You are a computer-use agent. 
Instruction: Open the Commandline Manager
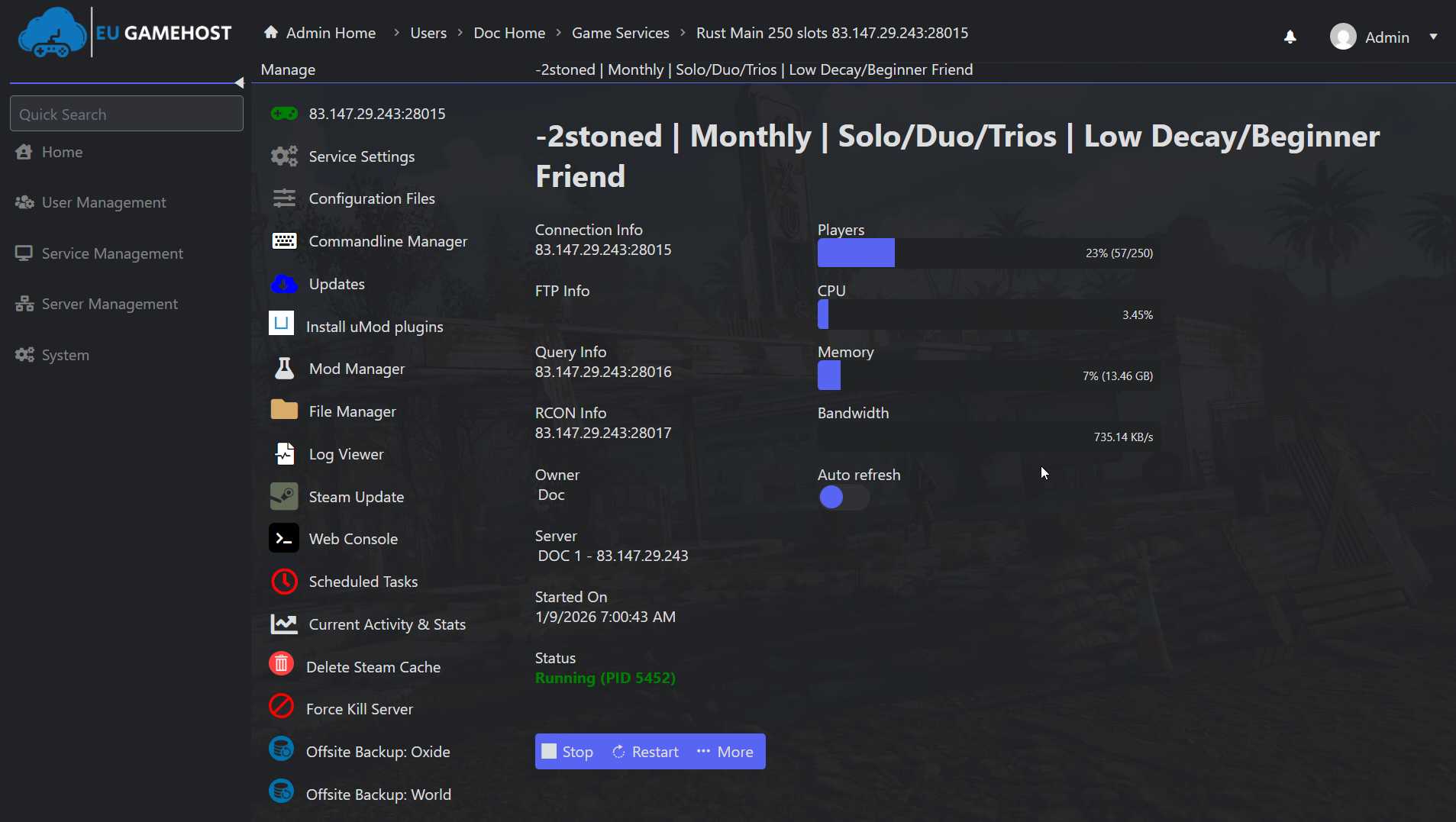[x=388, y=241]
